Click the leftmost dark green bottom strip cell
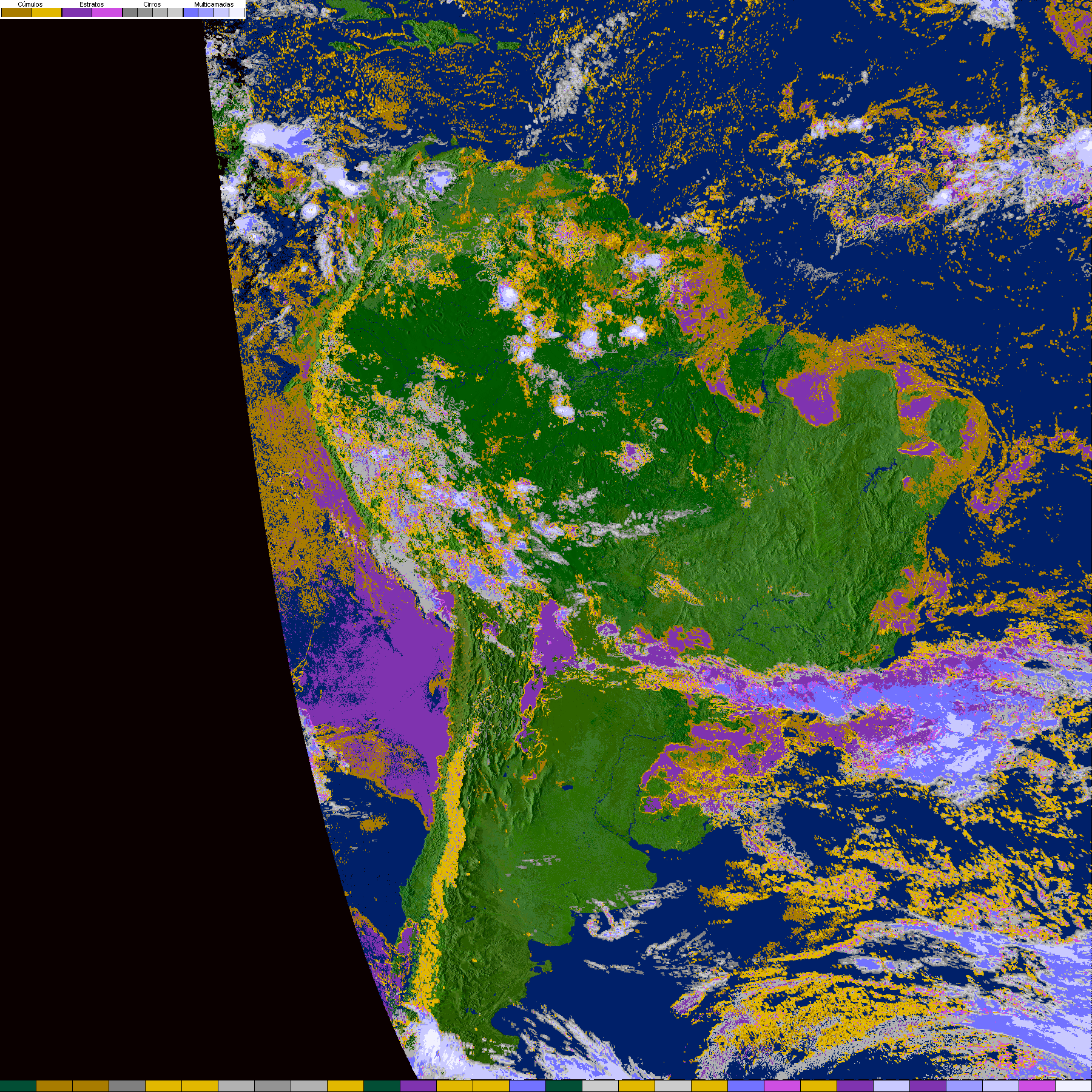Image resolution: width=1092 pixels, height=1092 pixels. click(x=18, y=1086)
